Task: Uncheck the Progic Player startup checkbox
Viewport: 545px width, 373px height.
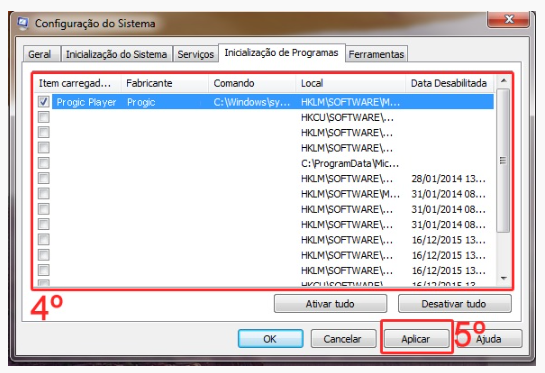Action: click(x=43, y=102)
